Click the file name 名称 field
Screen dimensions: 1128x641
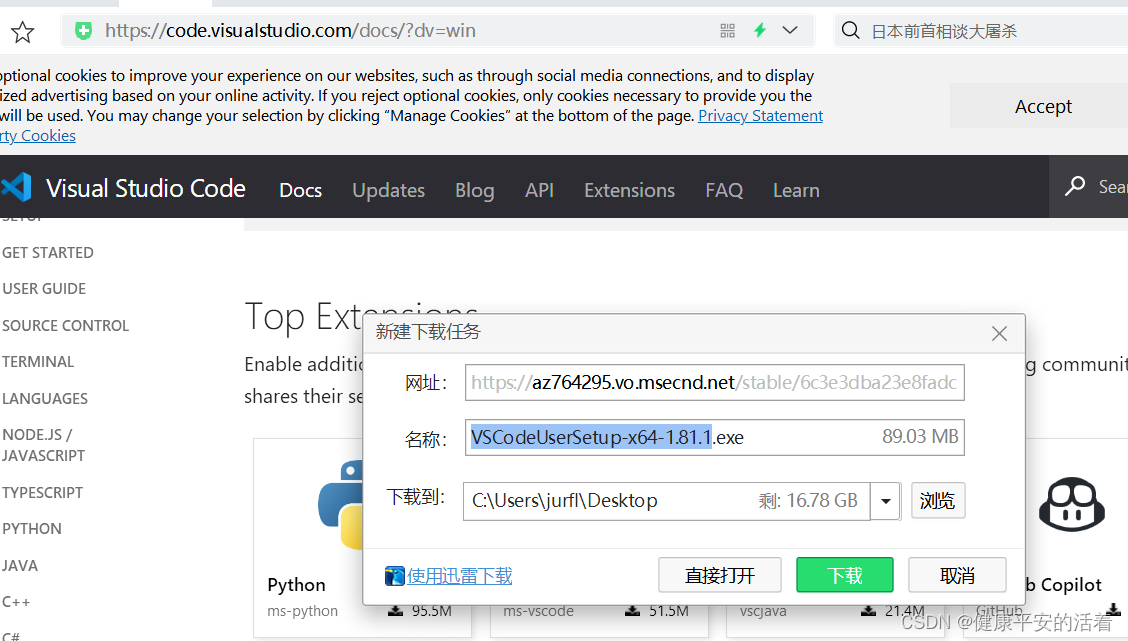(x=714, y=437)
